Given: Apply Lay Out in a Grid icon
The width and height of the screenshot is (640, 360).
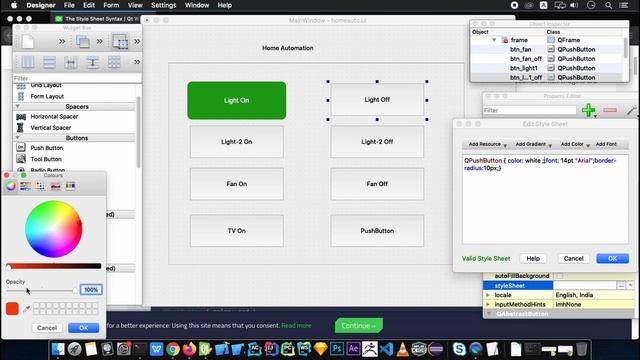Looking at the screenshot, I should coord(114,62).
